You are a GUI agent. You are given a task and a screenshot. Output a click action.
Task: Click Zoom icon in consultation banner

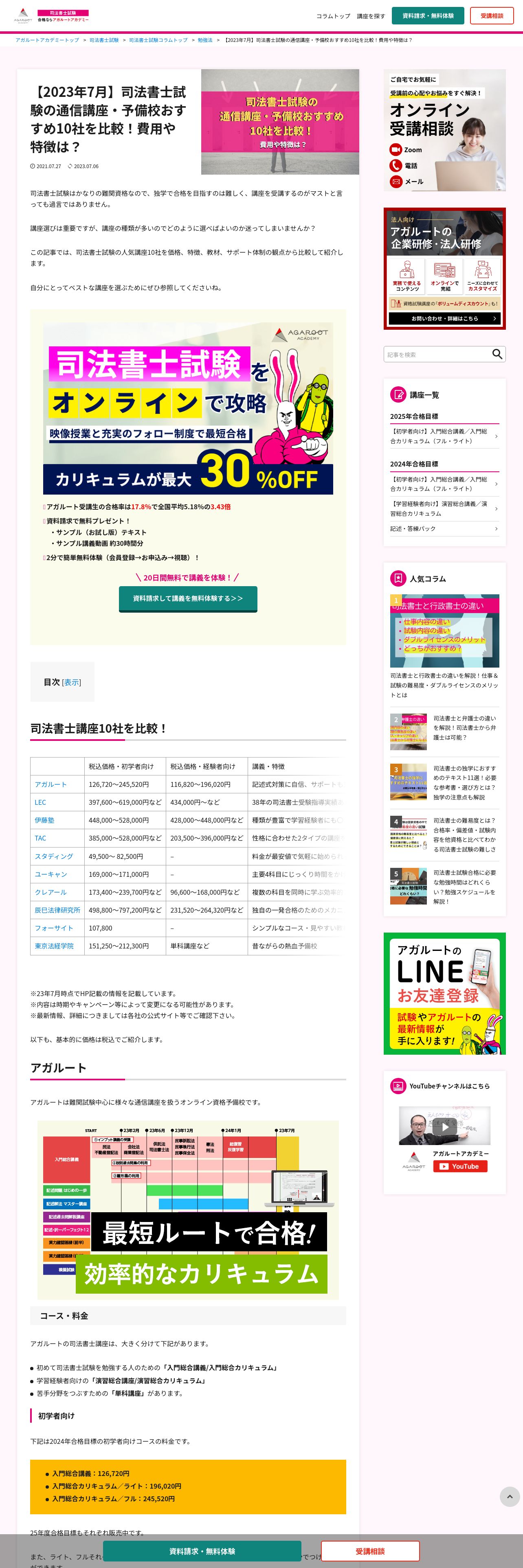click(x=396, y=150)
